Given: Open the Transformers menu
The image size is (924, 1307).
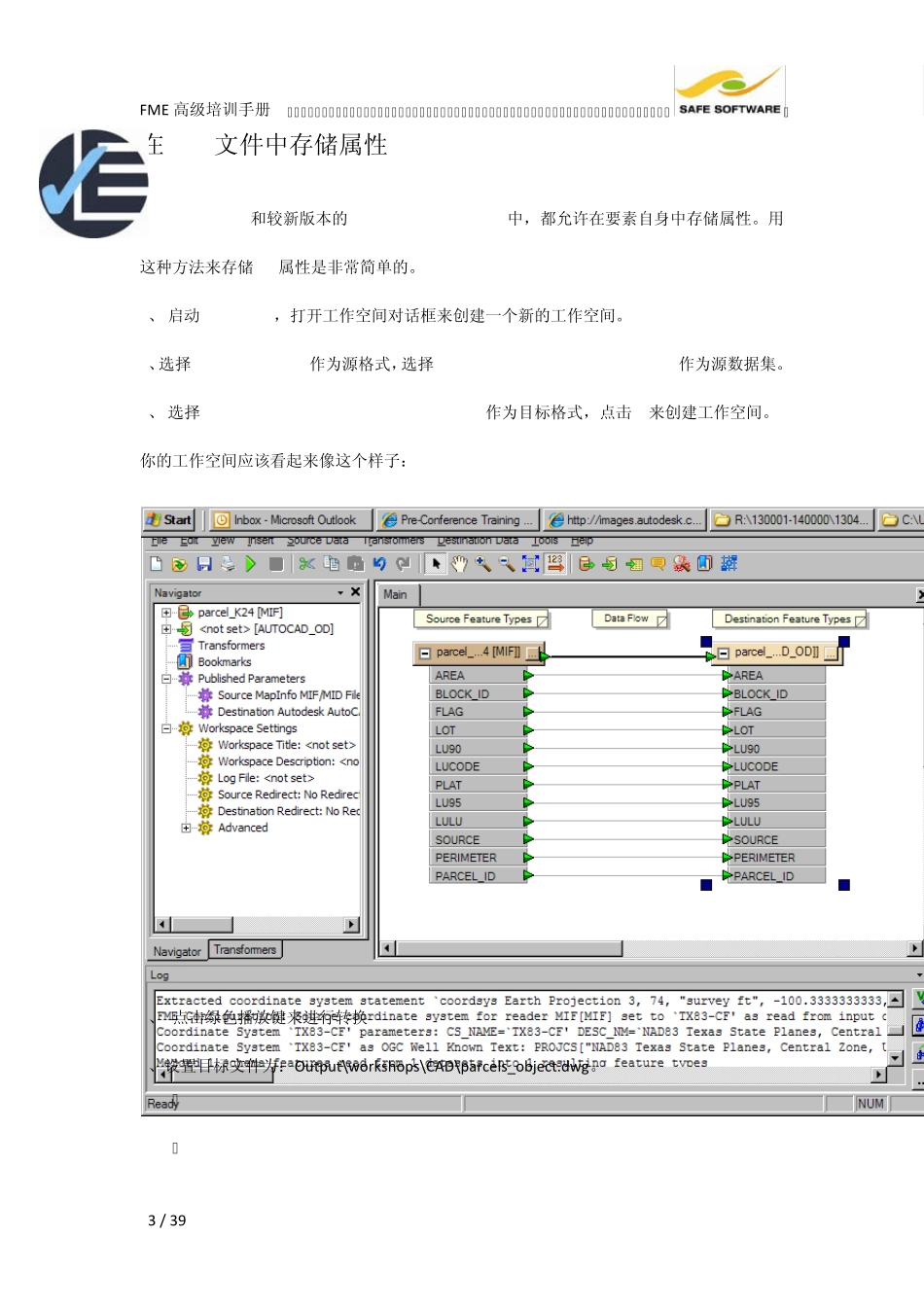Looking at the screenshot, I should click(394, 541).
